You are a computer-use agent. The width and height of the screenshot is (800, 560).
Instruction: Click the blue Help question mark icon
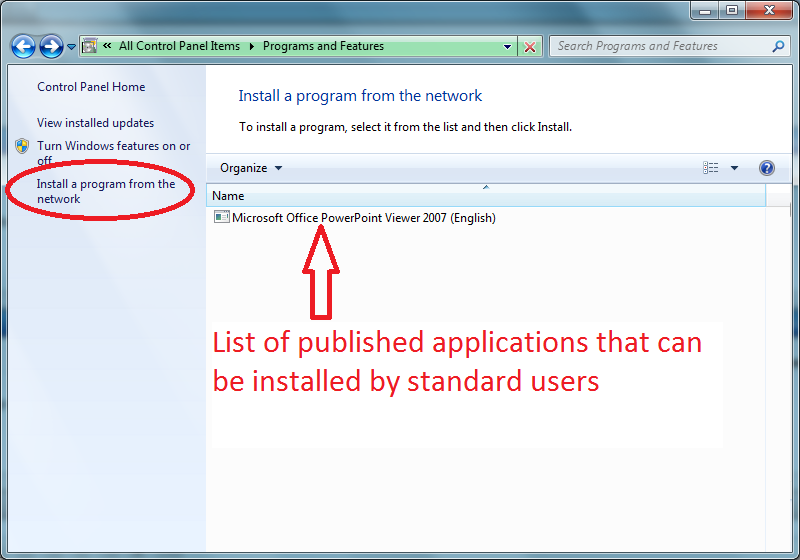(x=766, y=168)
